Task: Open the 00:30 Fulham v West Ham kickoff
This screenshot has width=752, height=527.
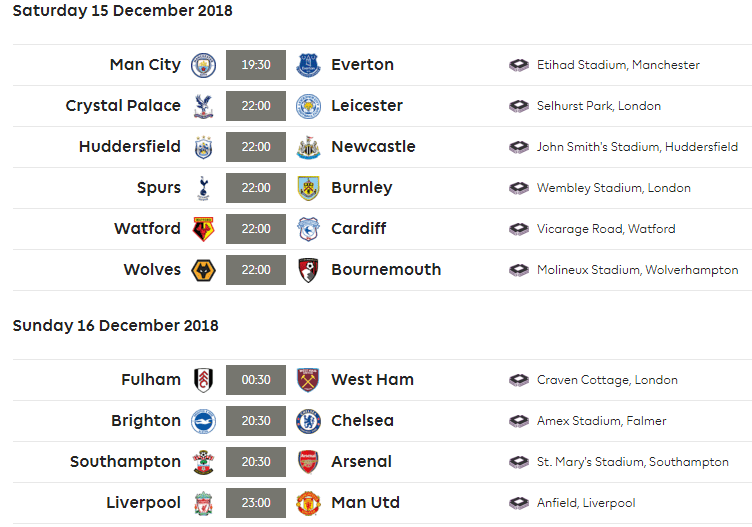Action: (256, 380)
